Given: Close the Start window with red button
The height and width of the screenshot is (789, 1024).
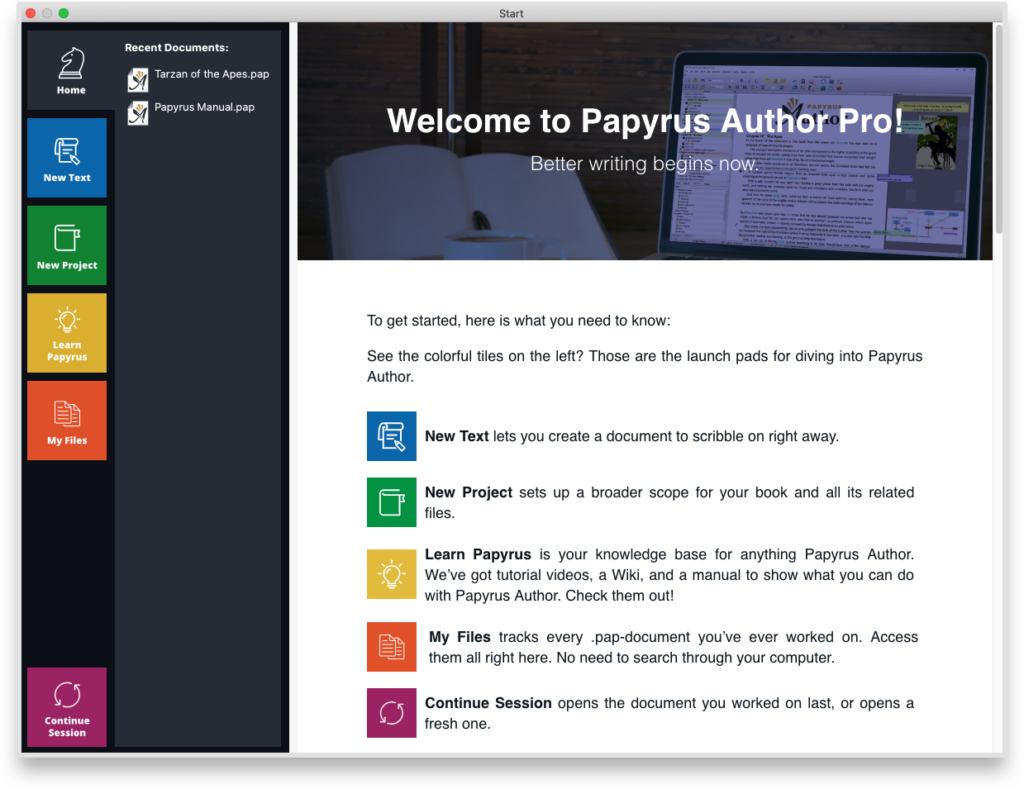Looking at the screenshot, I should point(30,13).
